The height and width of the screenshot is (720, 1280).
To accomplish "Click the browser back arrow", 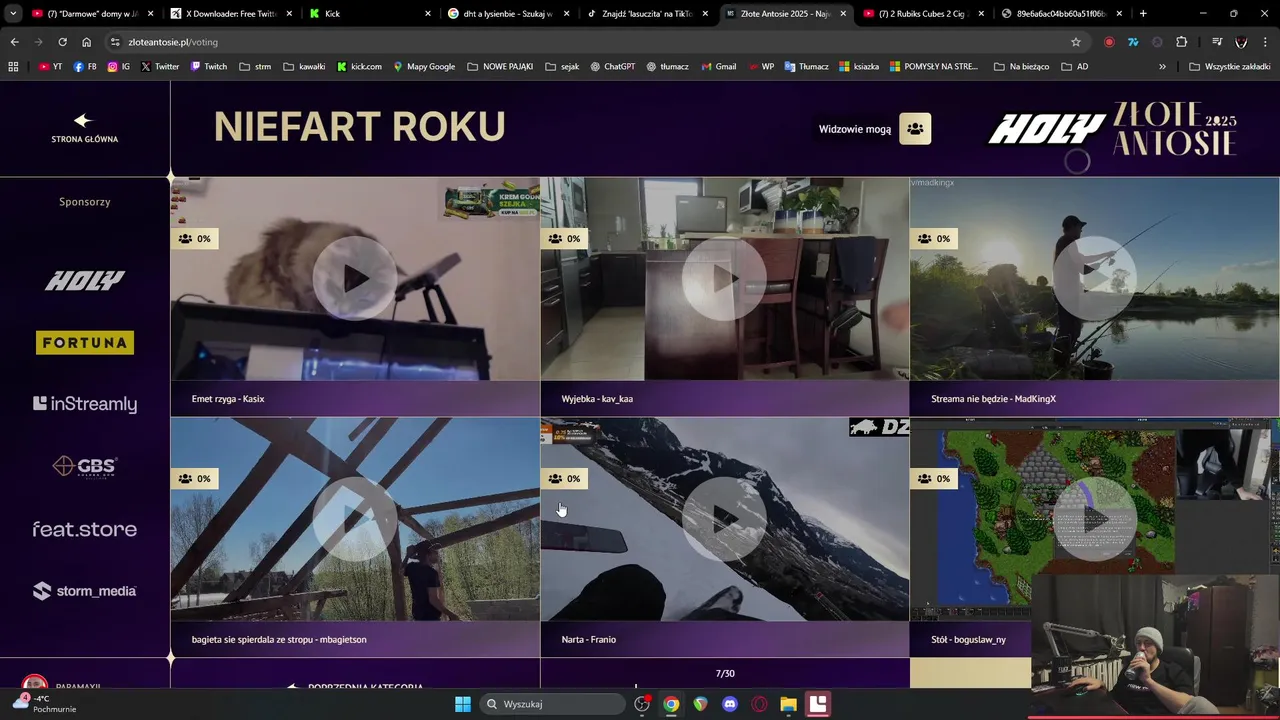I will tap(14, 42).
